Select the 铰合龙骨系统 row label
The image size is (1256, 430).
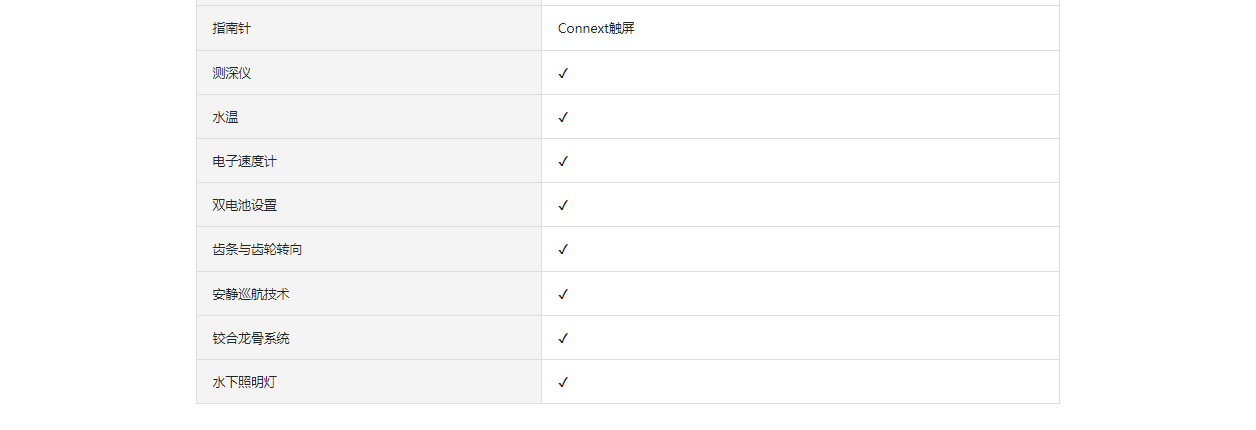click(251, 338)
